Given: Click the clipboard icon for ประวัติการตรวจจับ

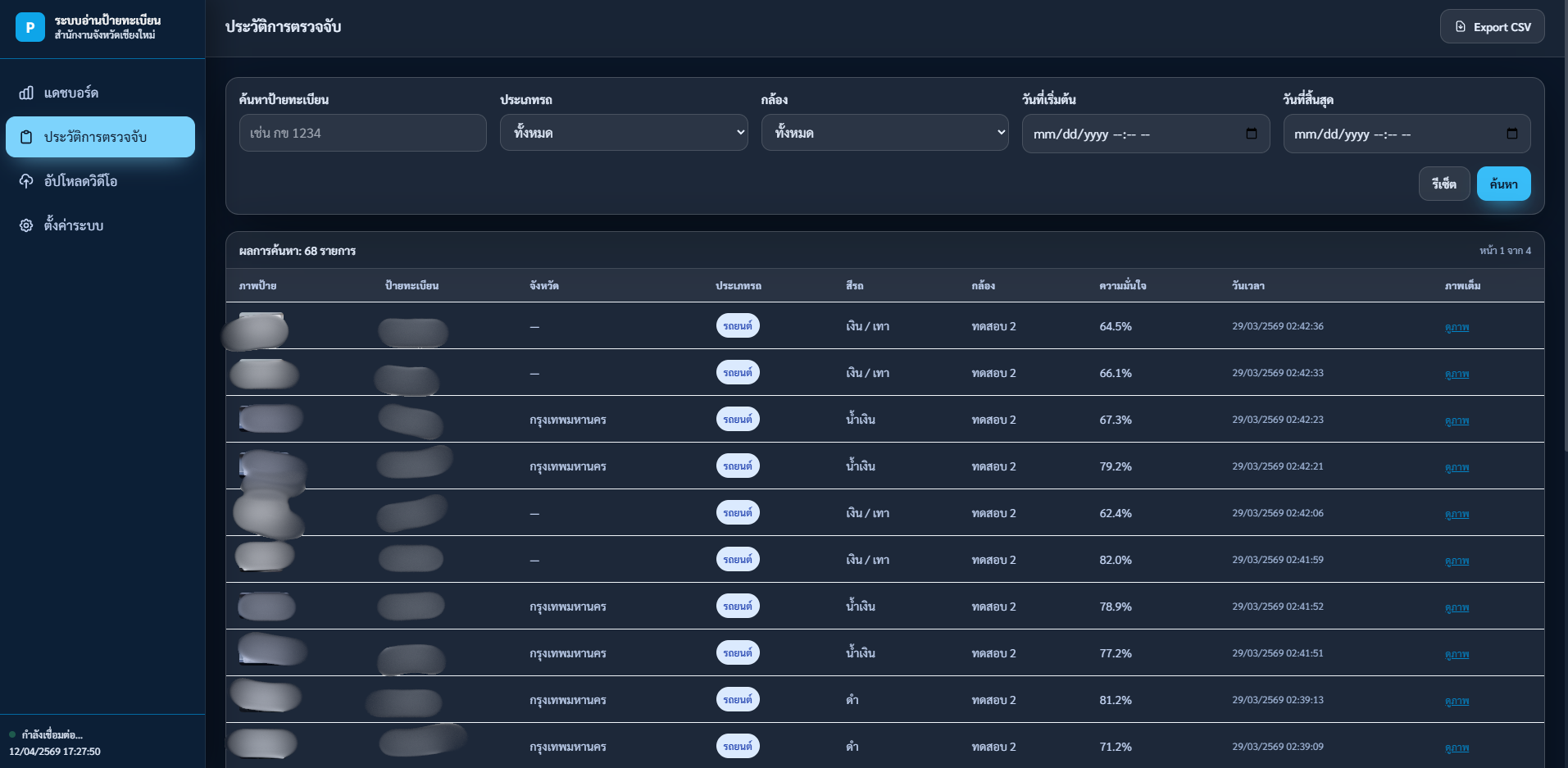Looking at the screenshot, I should click(25, 137).
